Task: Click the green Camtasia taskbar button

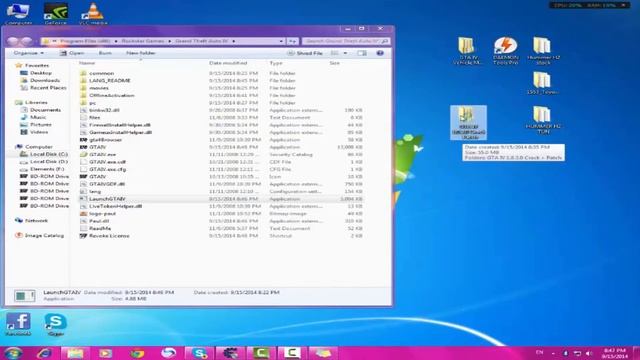Action: [261, 353]
